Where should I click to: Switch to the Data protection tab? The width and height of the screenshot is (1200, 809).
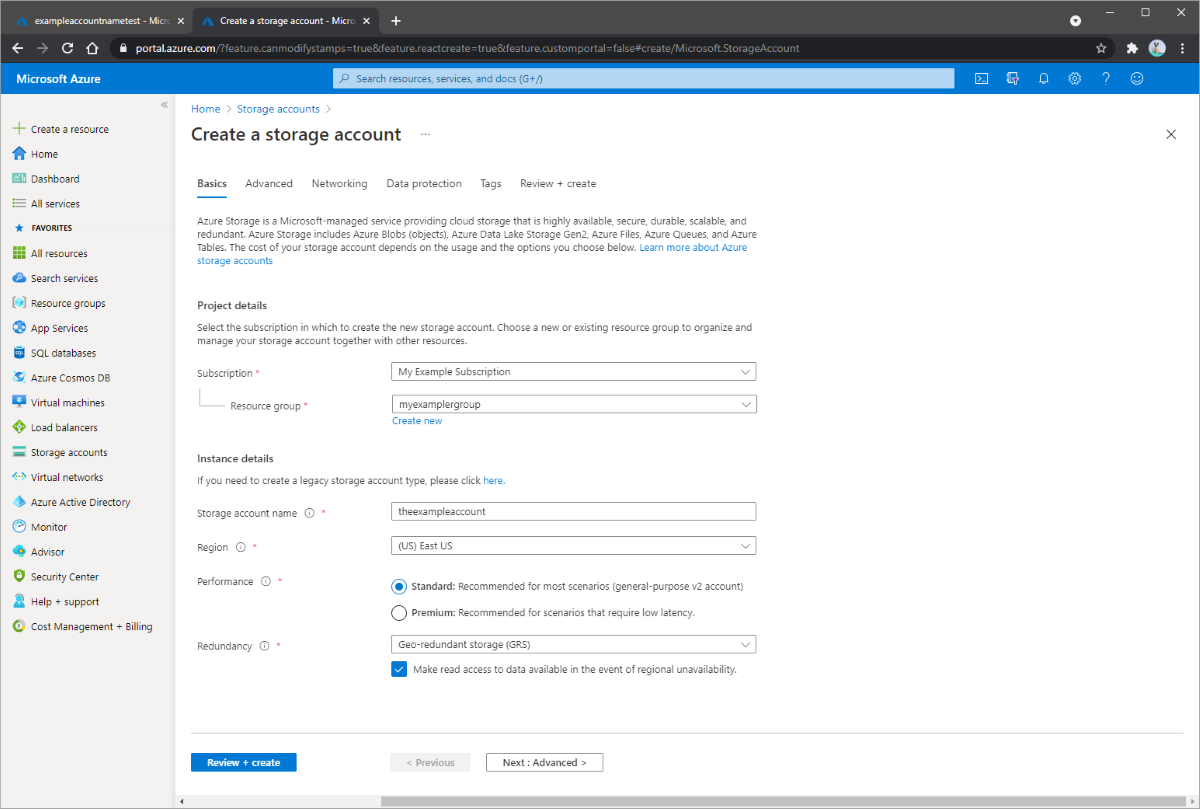[x=423, y=183]
